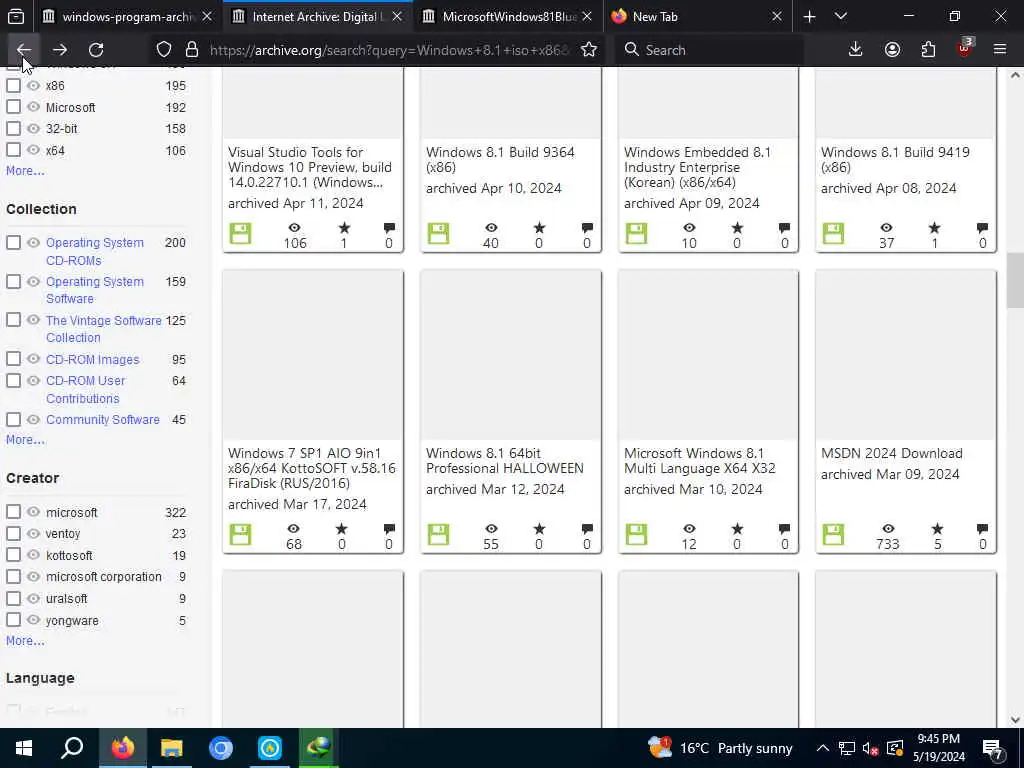Open the extensions puzzle-piece menu

point(928,50)
